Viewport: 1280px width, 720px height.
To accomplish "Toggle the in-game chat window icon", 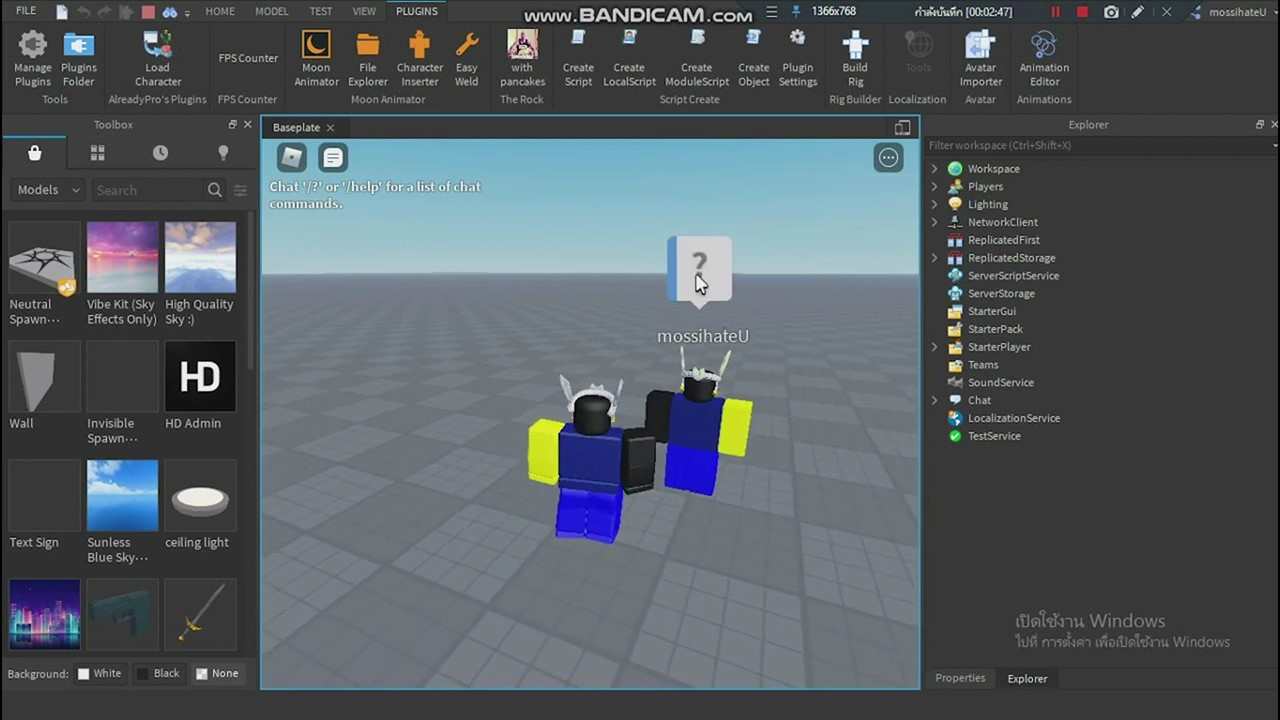I will click(x=333, y=157).
